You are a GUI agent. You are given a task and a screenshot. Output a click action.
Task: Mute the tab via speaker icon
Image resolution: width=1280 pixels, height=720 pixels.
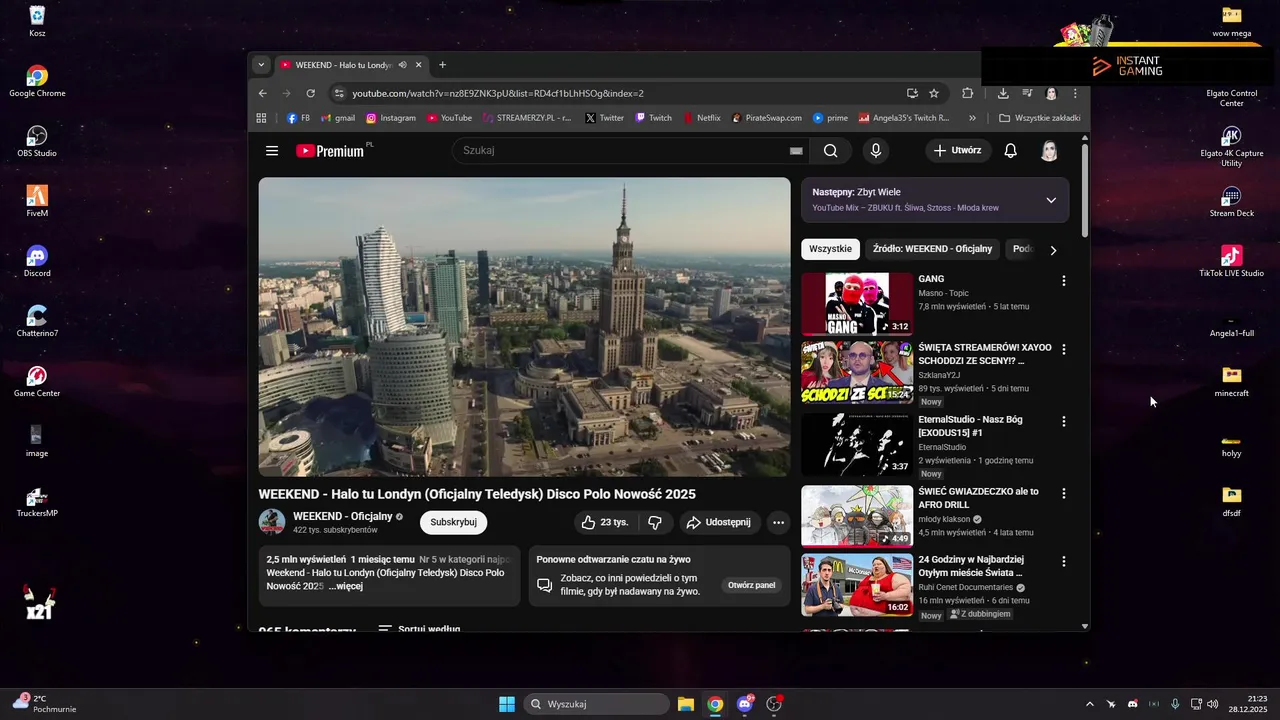(x=402, y=65)
